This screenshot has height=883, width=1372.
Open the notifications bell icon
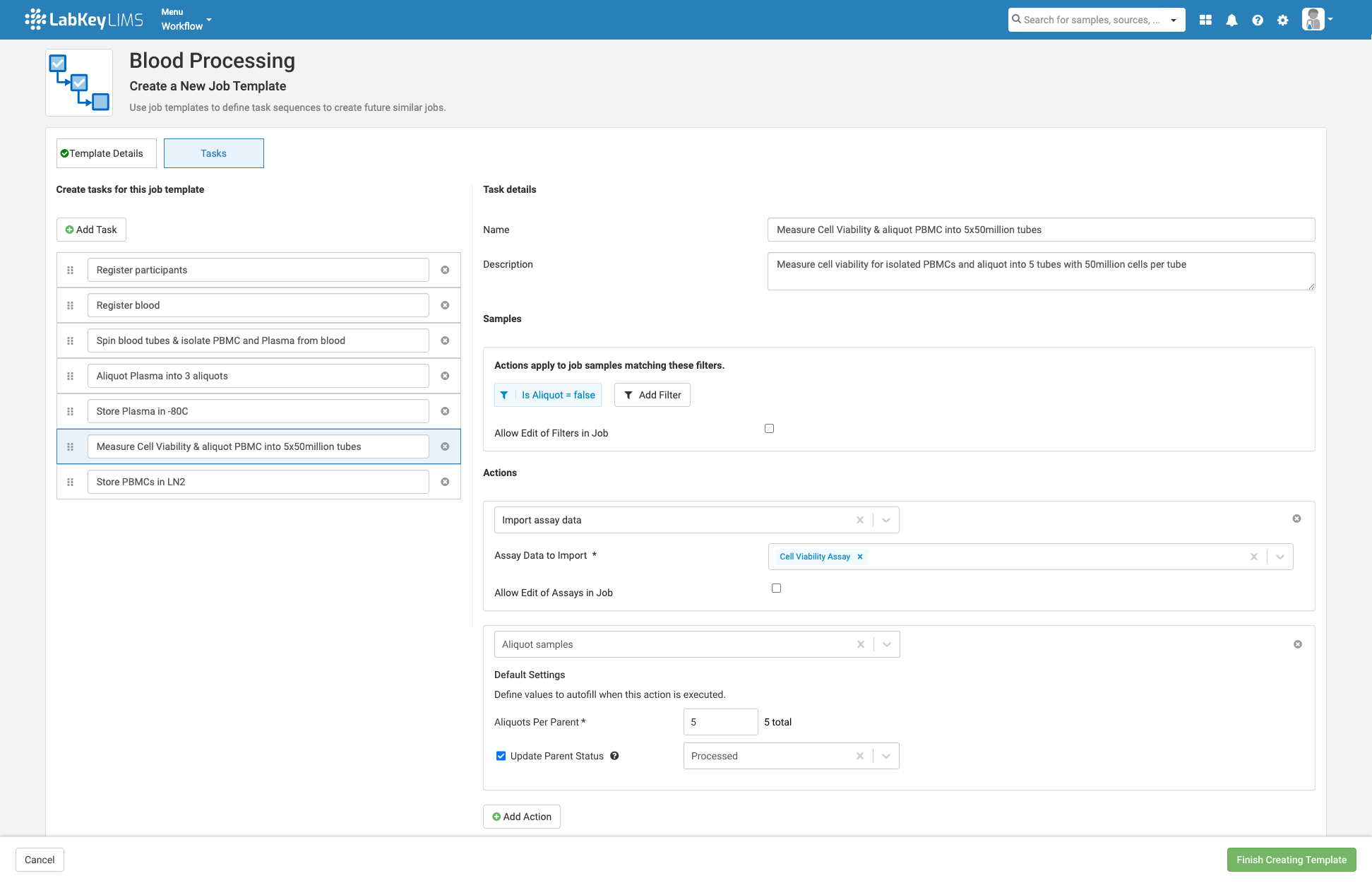(1231, 20)
